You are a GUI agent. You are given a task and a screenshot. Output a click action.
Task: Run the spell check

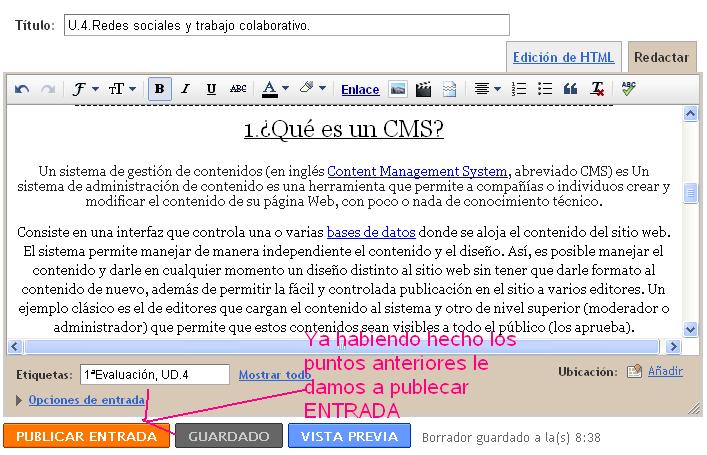pos(628,88)
